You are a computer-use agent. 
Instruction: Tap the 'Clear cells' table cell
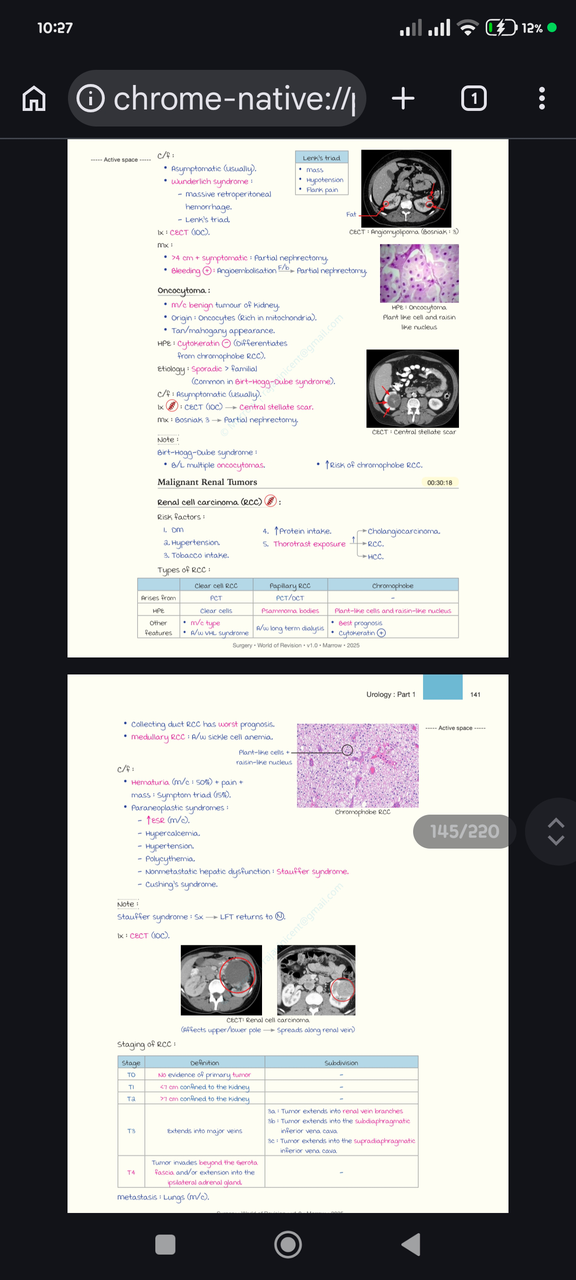coord(216,610)
